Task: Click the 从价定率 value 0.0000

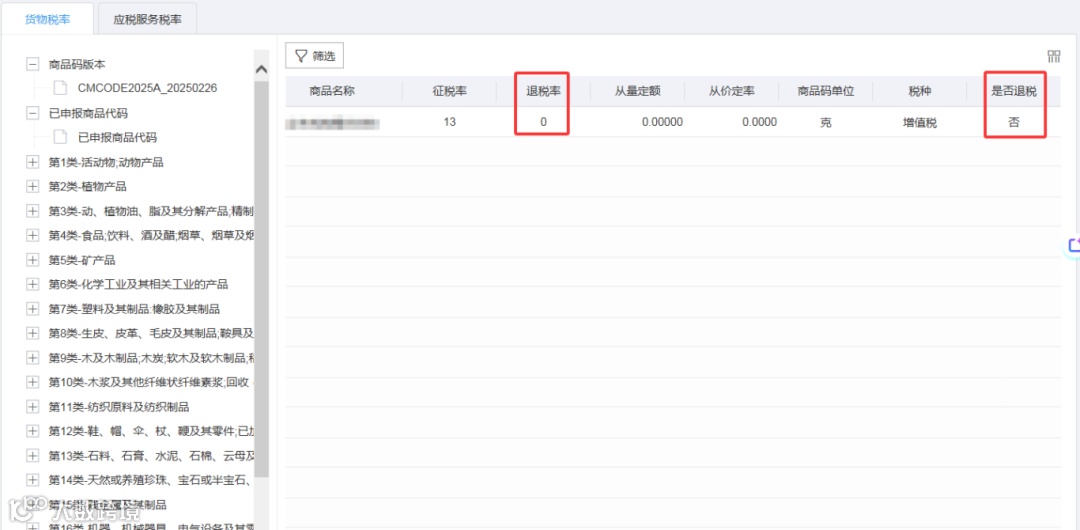Action: click(760, 123)
